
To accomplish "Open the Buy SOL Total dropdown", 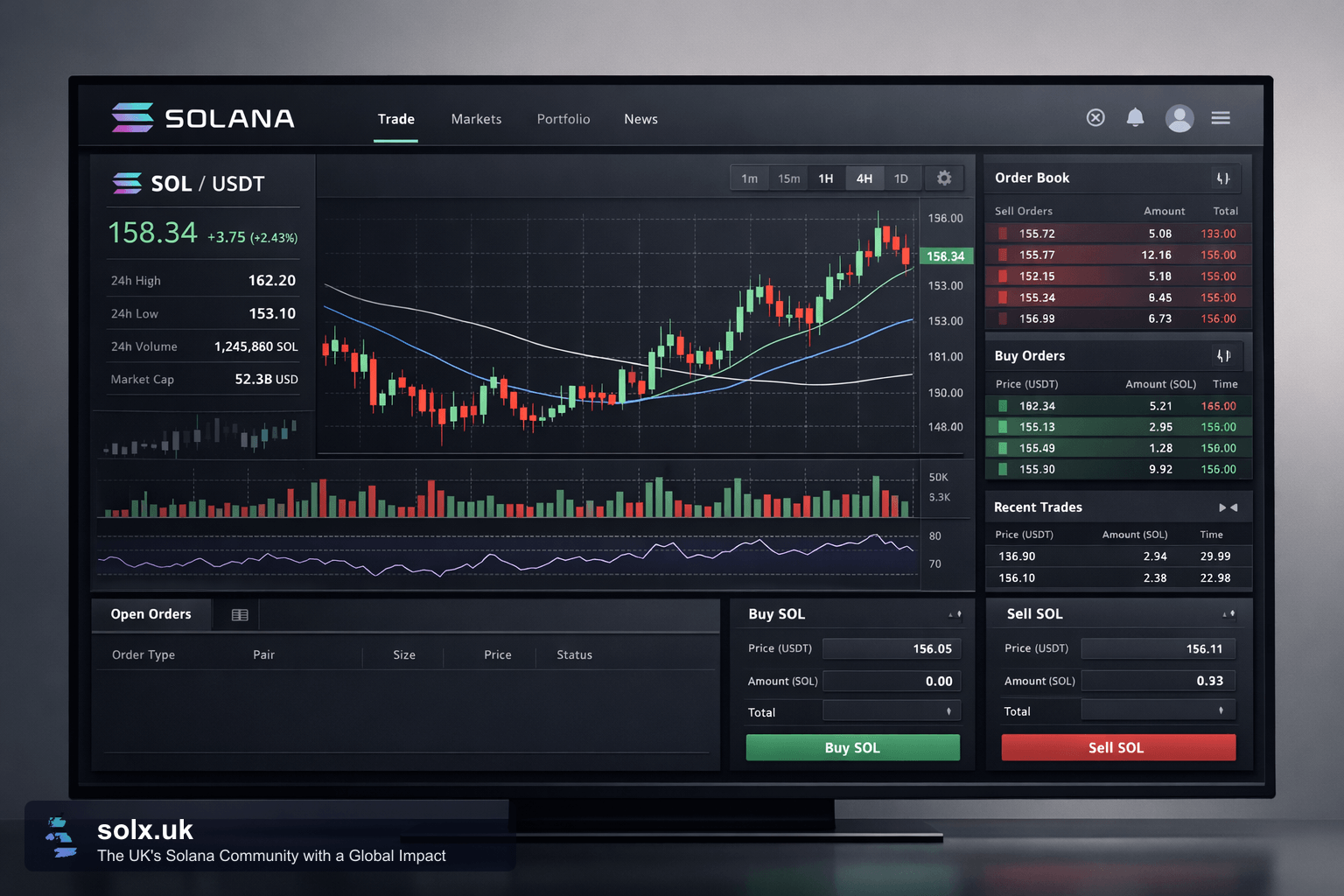I will pos(892,711).
